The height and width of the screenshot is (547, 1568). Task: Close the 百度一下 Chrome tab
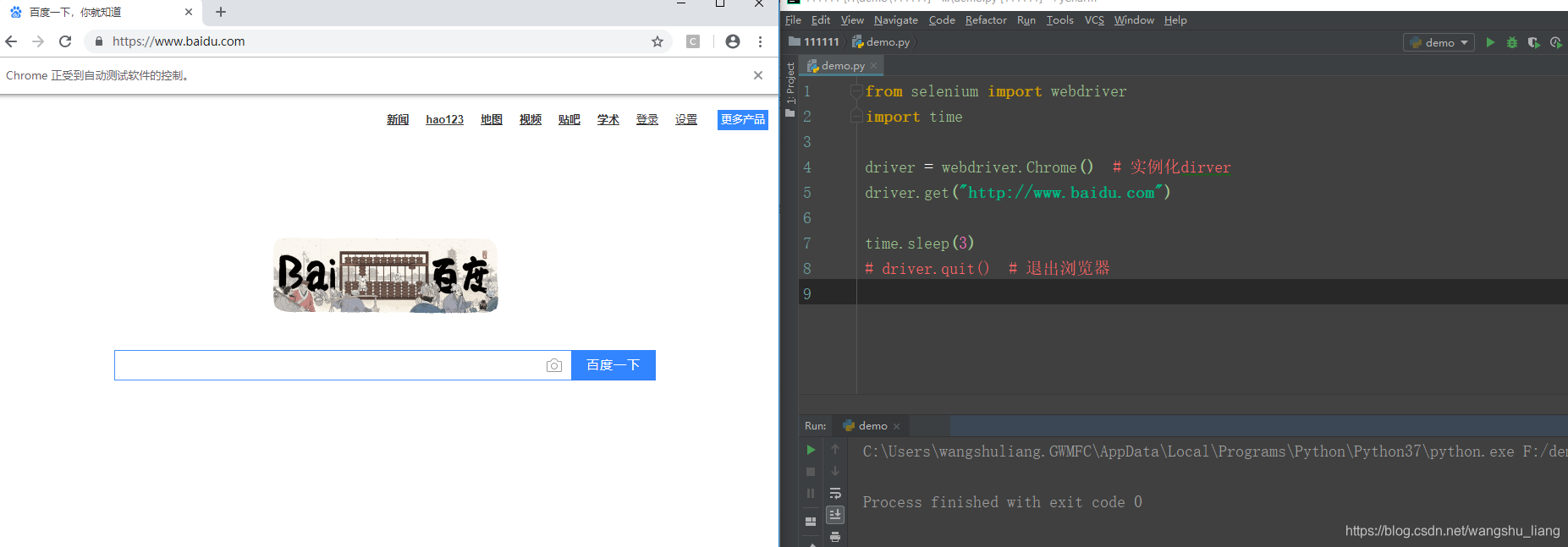[189, 12]
